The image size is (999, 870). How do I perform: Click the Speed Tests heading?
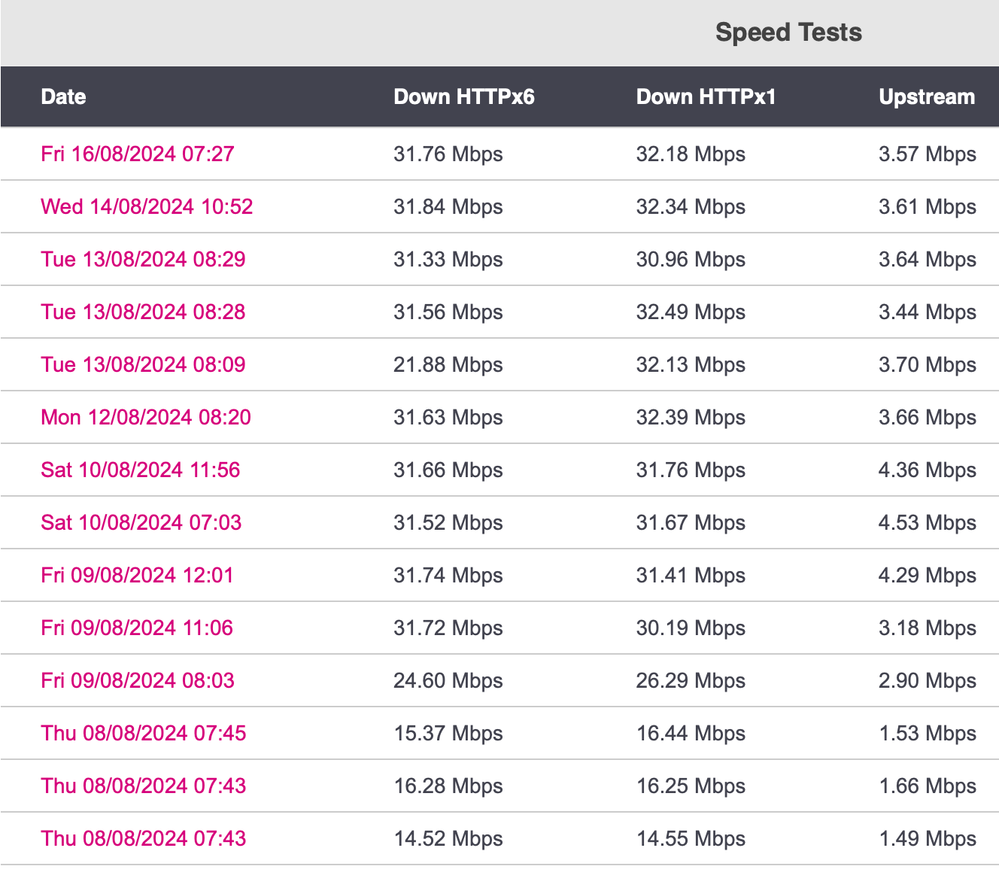[x=787, y=32]
